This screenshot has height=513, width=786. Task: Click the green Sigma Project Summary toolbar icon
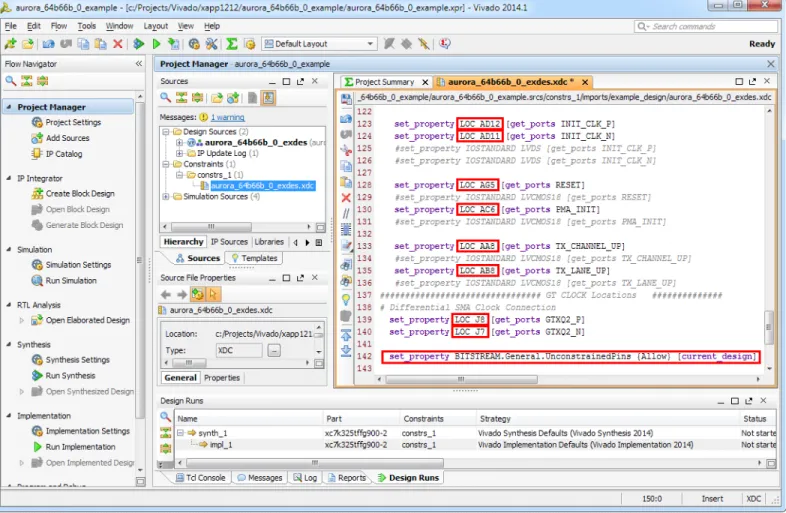pyautogui.click(x=232, y=44)
